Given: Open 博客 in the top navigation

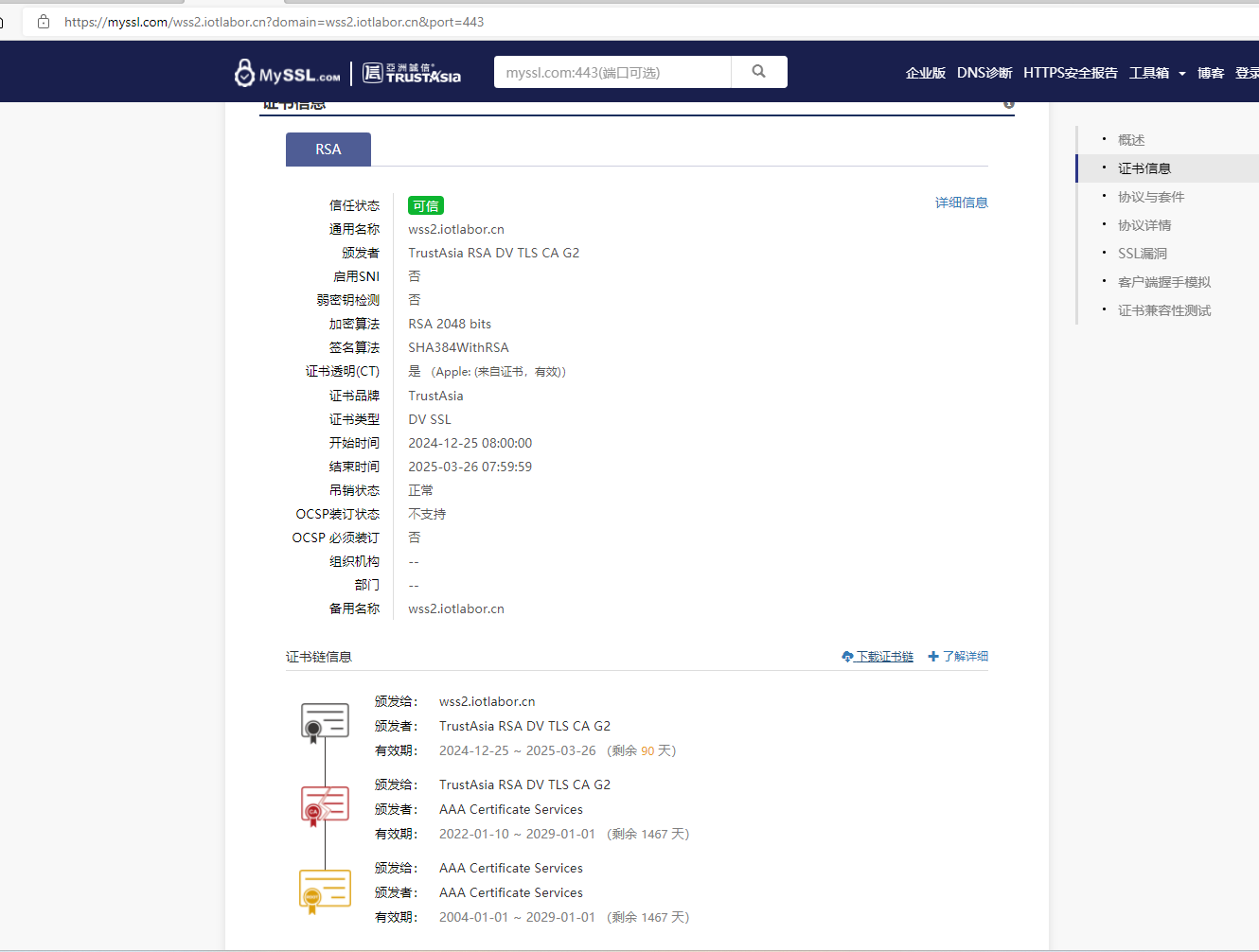Looking at the screenshot, I should click(x=1211, y=73).
